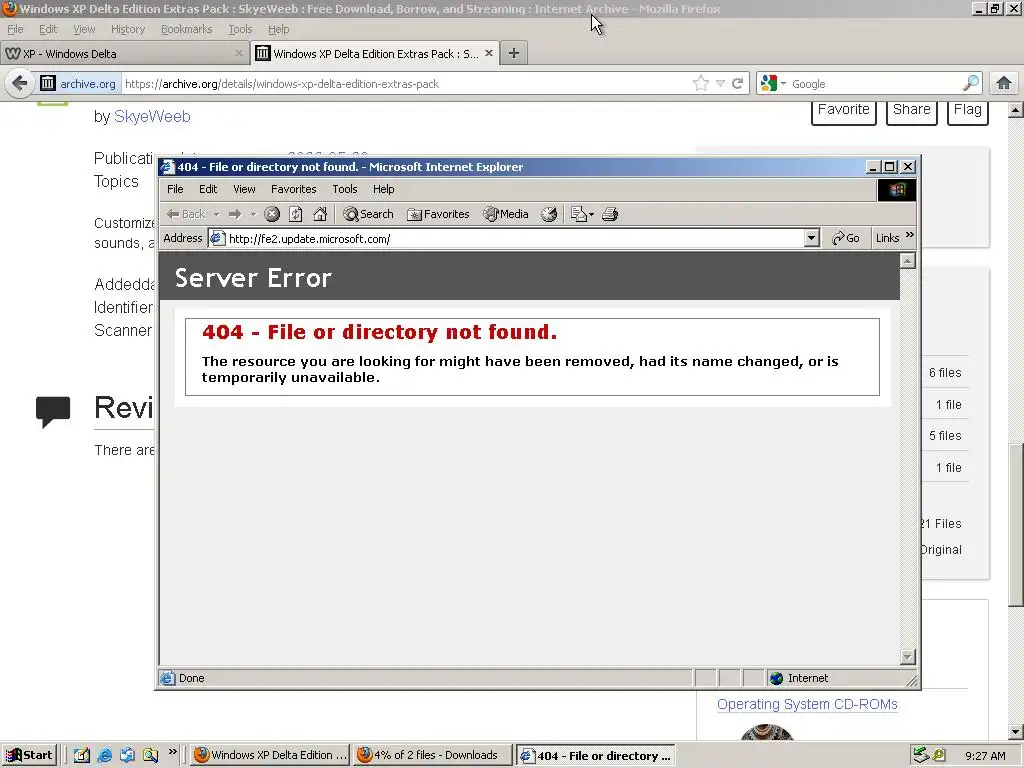
Task: Click the Home icon in Internet Explorer
Action: [x=320, y=214]
